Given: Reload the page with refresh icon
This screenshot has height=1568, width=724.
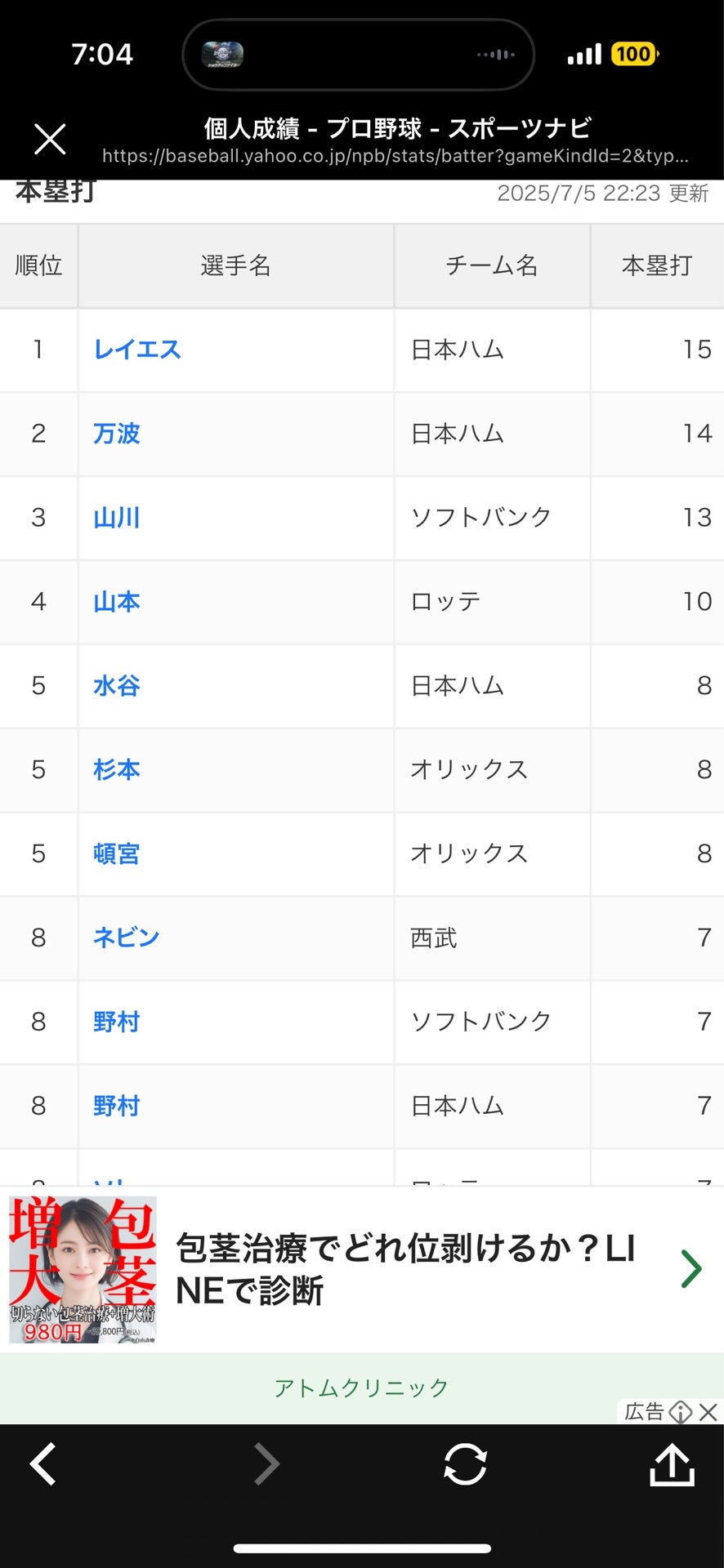Looking at the screenshot, I should (465, 1464).
